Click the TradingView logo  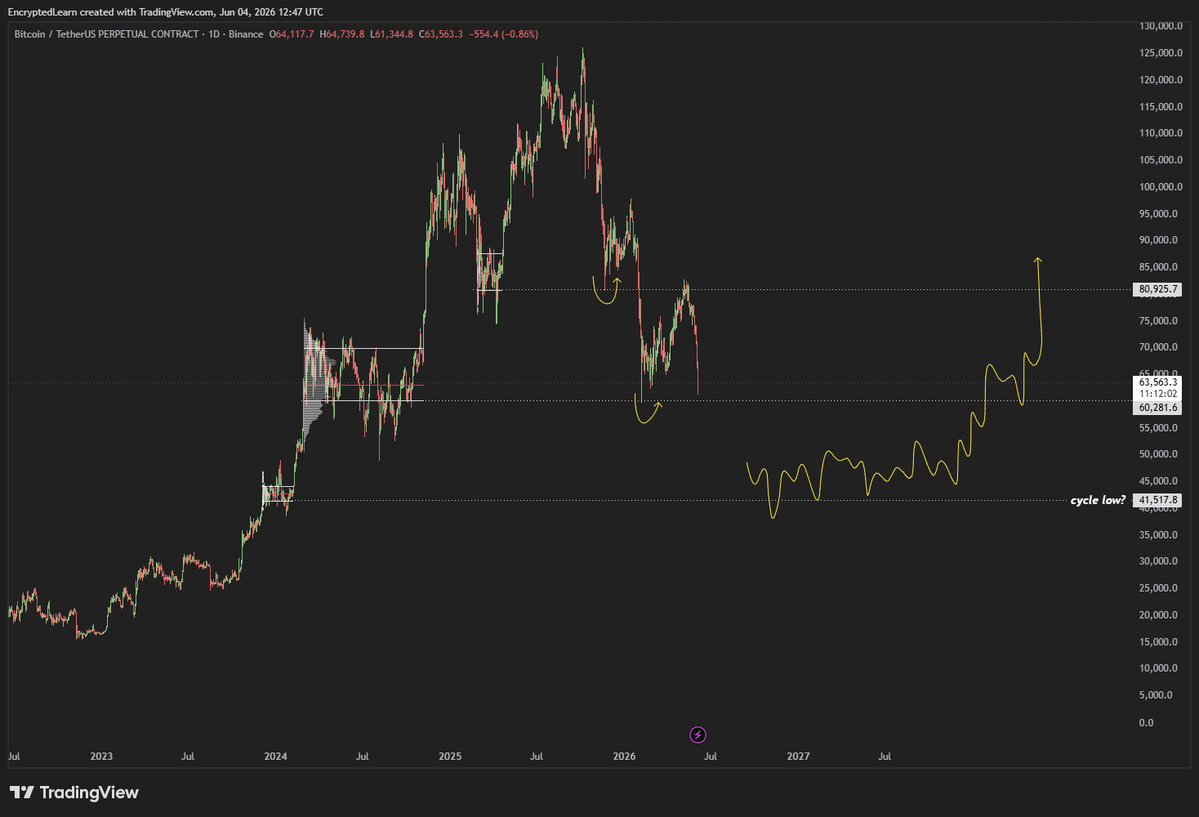coord(74,793)
